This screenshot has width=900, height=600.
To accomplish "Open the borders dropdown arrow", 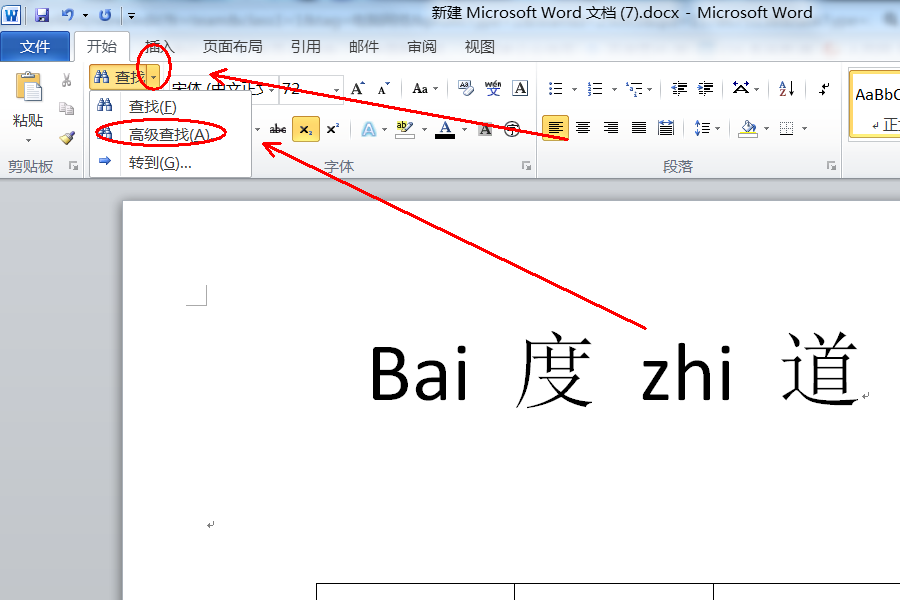I will click(804, 128).
